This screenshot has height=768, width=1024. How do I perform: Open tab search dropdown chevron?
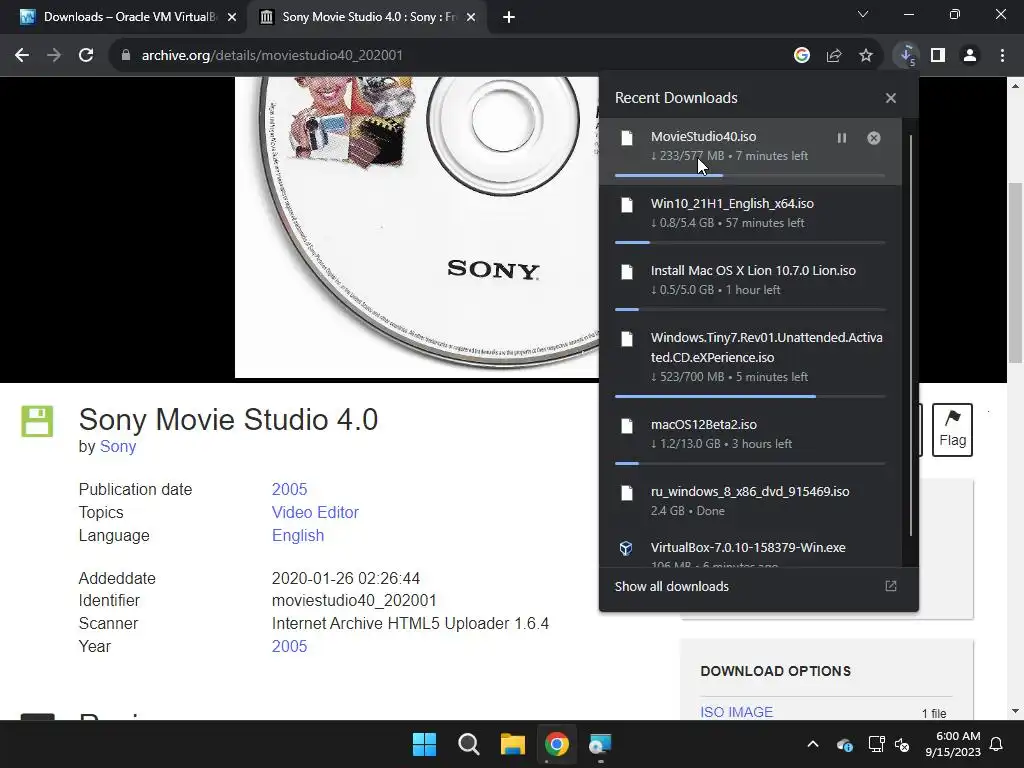[863, 14]
